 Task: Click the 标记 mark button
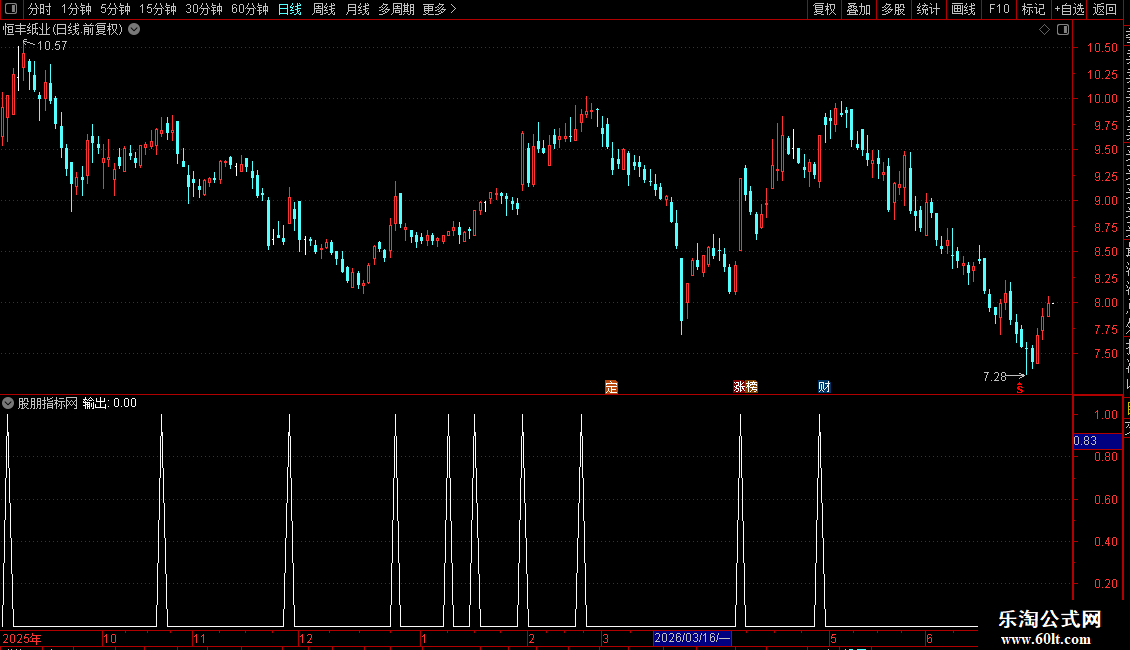(x=1033, y=9)
